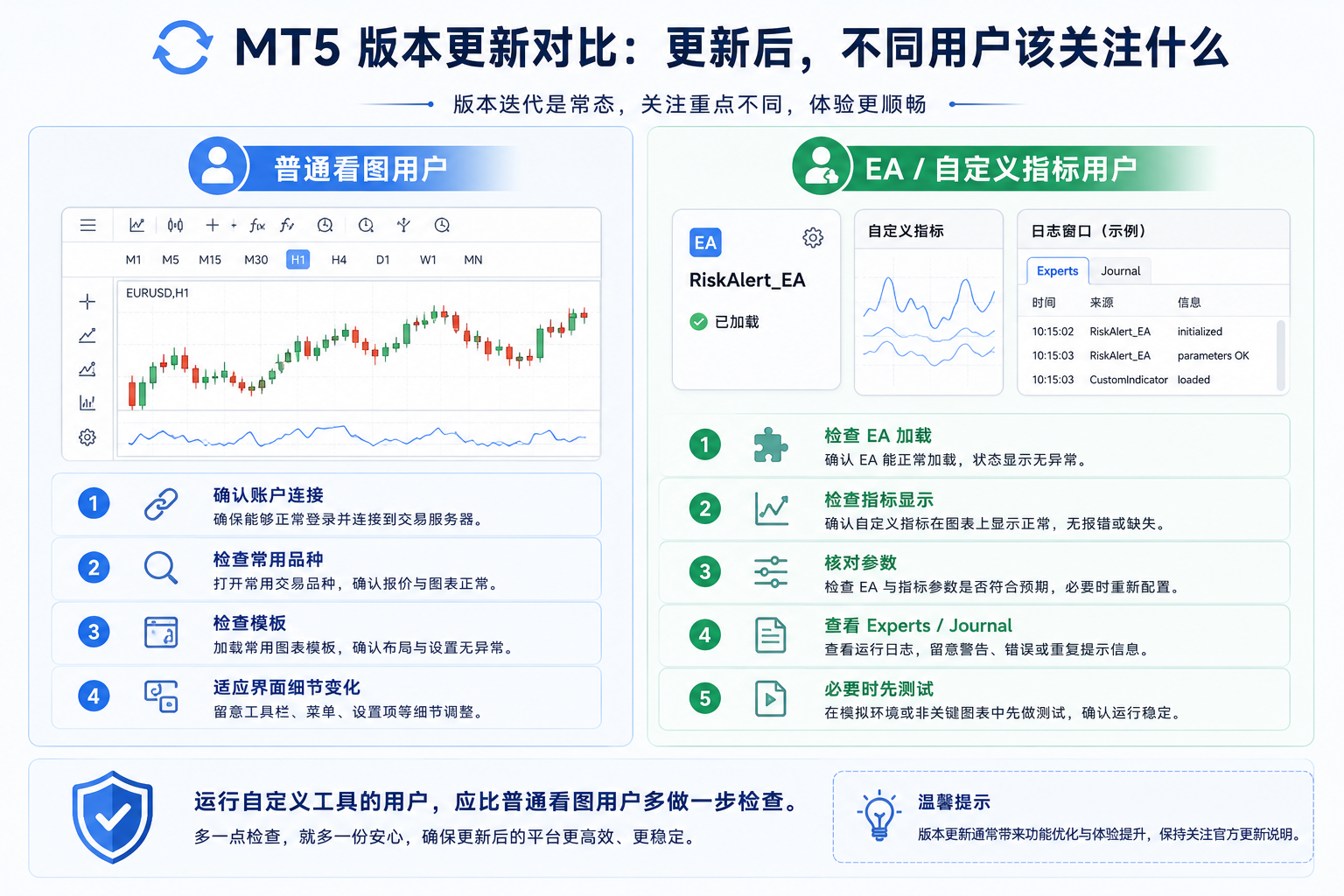Open the Journal log tab
Image resolution: width=1344 pixels, height=896 pixels.
pyautogui.click(x=1120, y=271)
